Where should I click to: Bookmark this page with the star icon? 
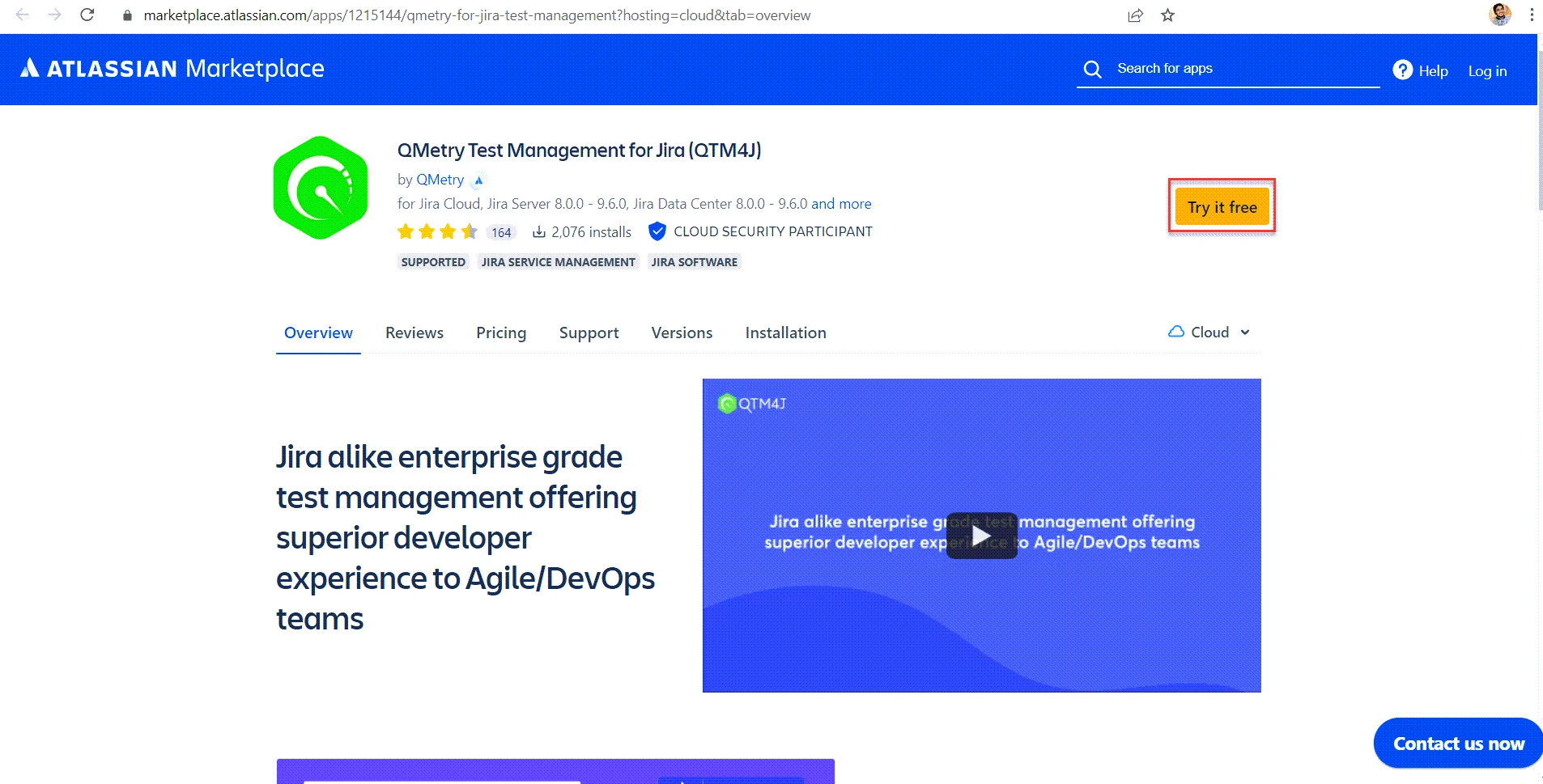[1167, 15]
